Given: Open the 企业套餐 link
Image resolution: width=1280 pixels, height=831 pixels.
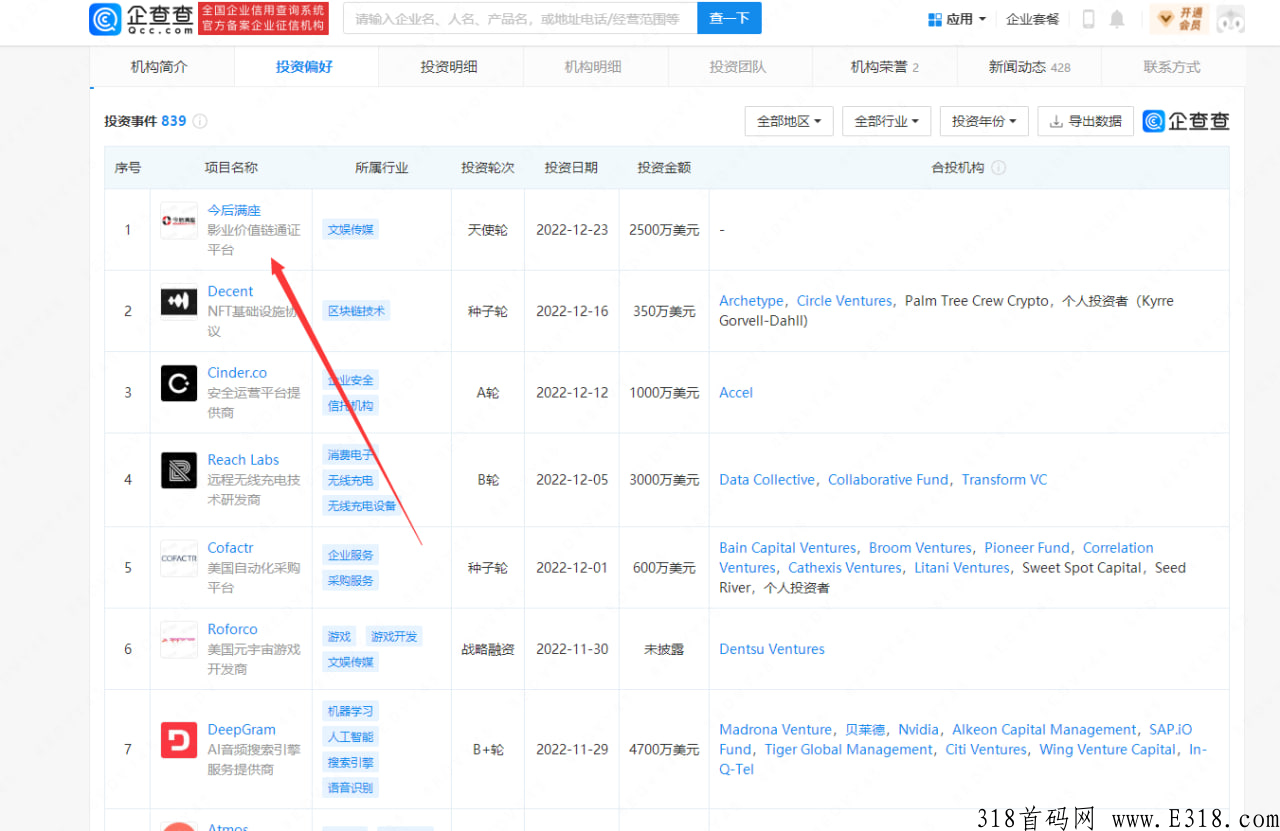Looking at the screenshot, I should pos(1032,19).
